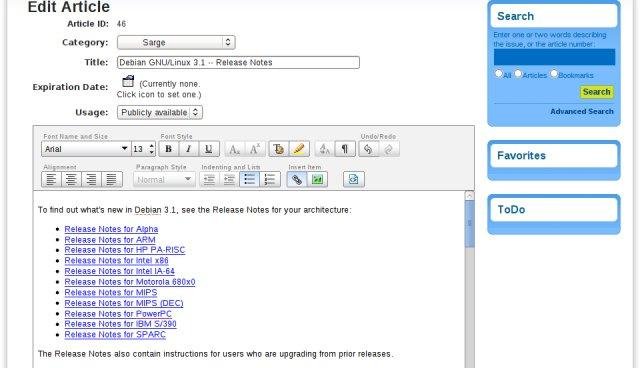The width and height of the screenshot is (640, 368).
Task: Open Release Notes for HP PA-RISC
Action: click(x=124, y=250)
